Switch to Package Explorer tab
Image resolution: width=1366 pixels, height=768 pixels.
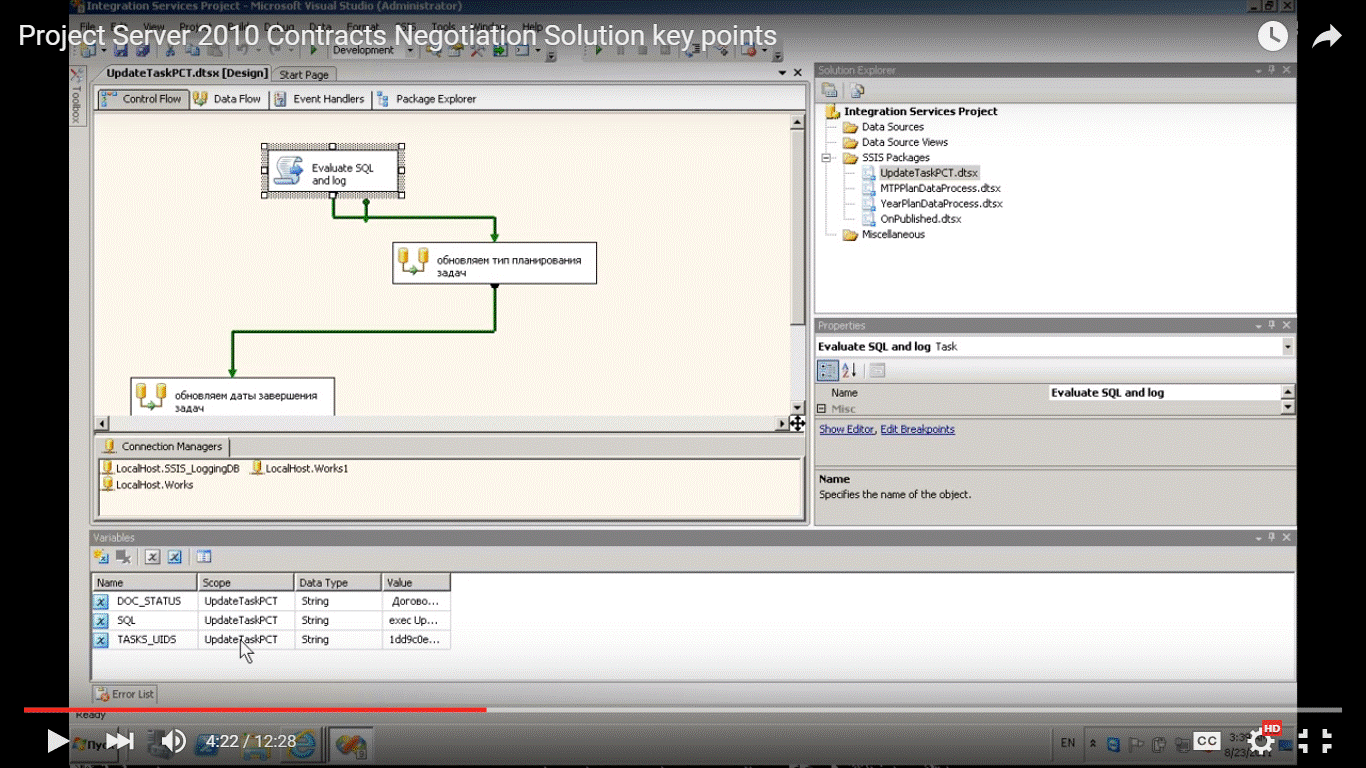[x=426, y=99]
